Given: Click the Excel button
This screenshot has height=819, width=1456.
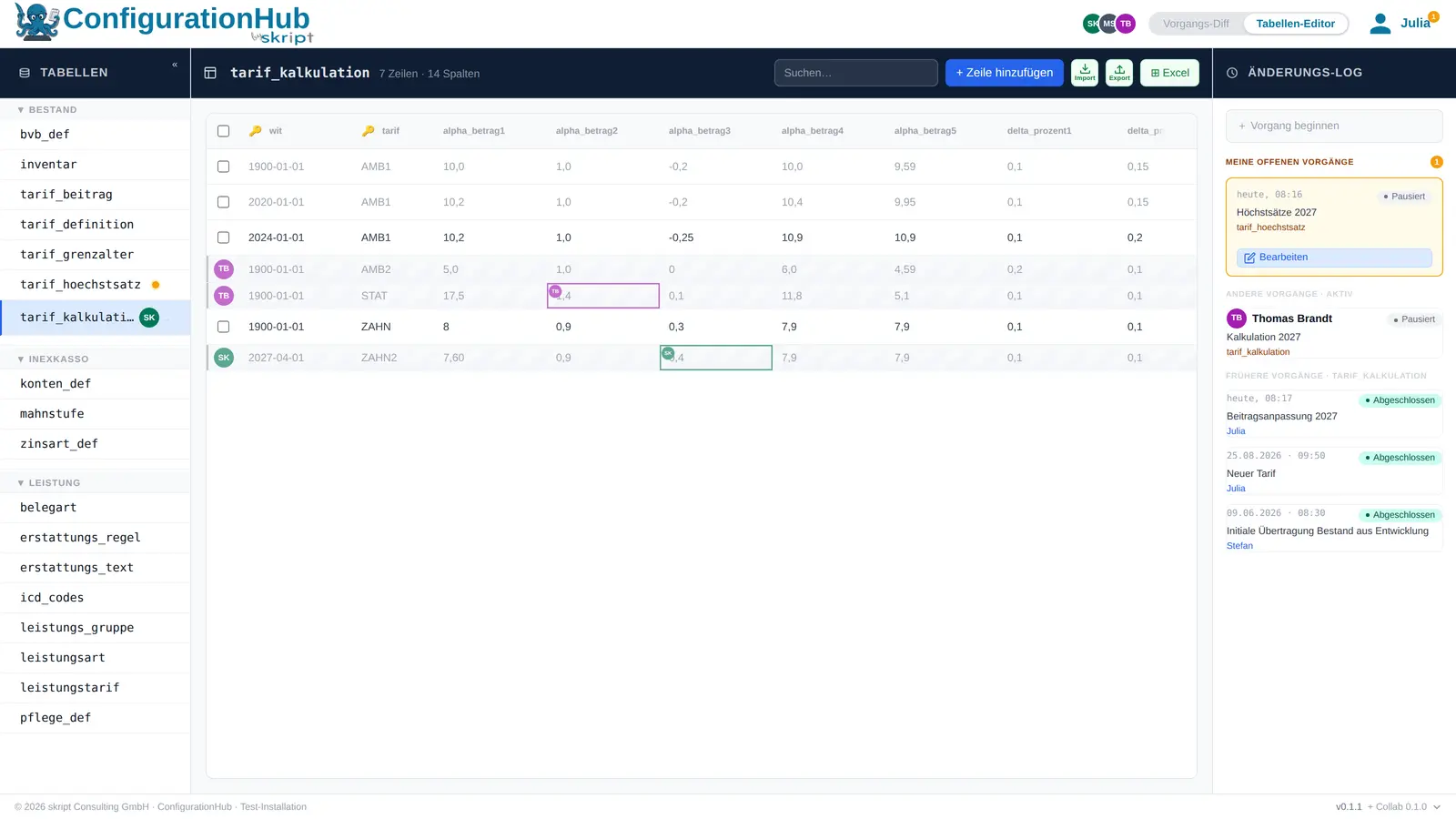Looking at the screenshot, I should point(1169,73).
